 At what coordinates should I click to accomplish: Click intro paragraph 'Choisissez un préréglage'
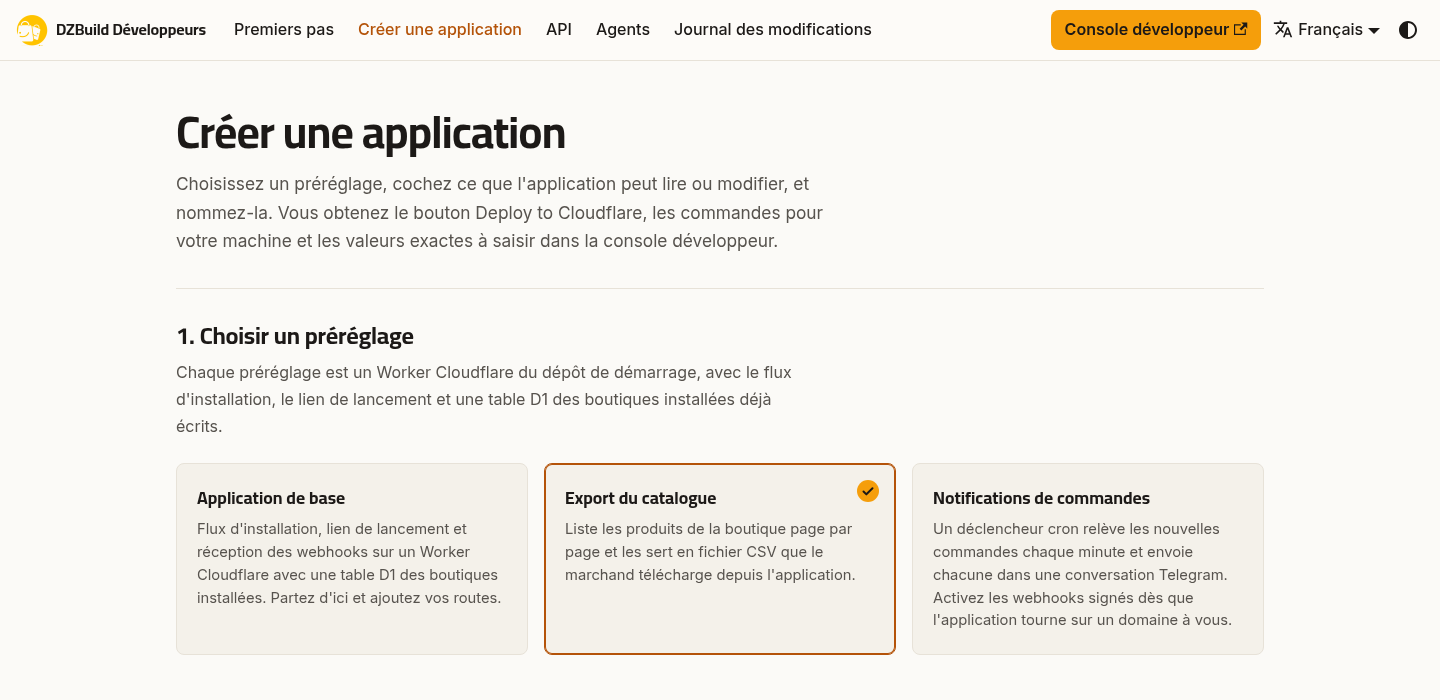pos(500,213)
